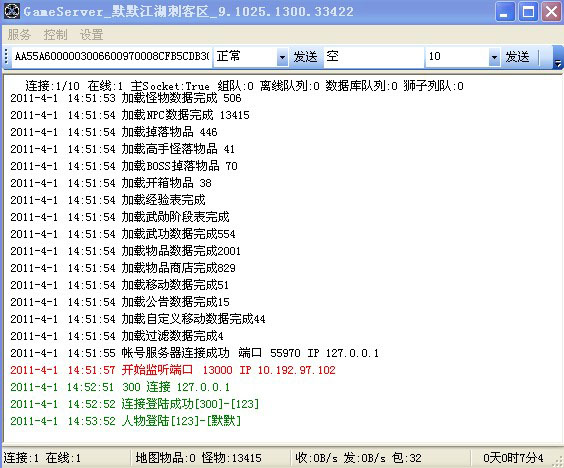564x468 pixels.
Task: Minimize the GameServer window
Action: [505, 11]
